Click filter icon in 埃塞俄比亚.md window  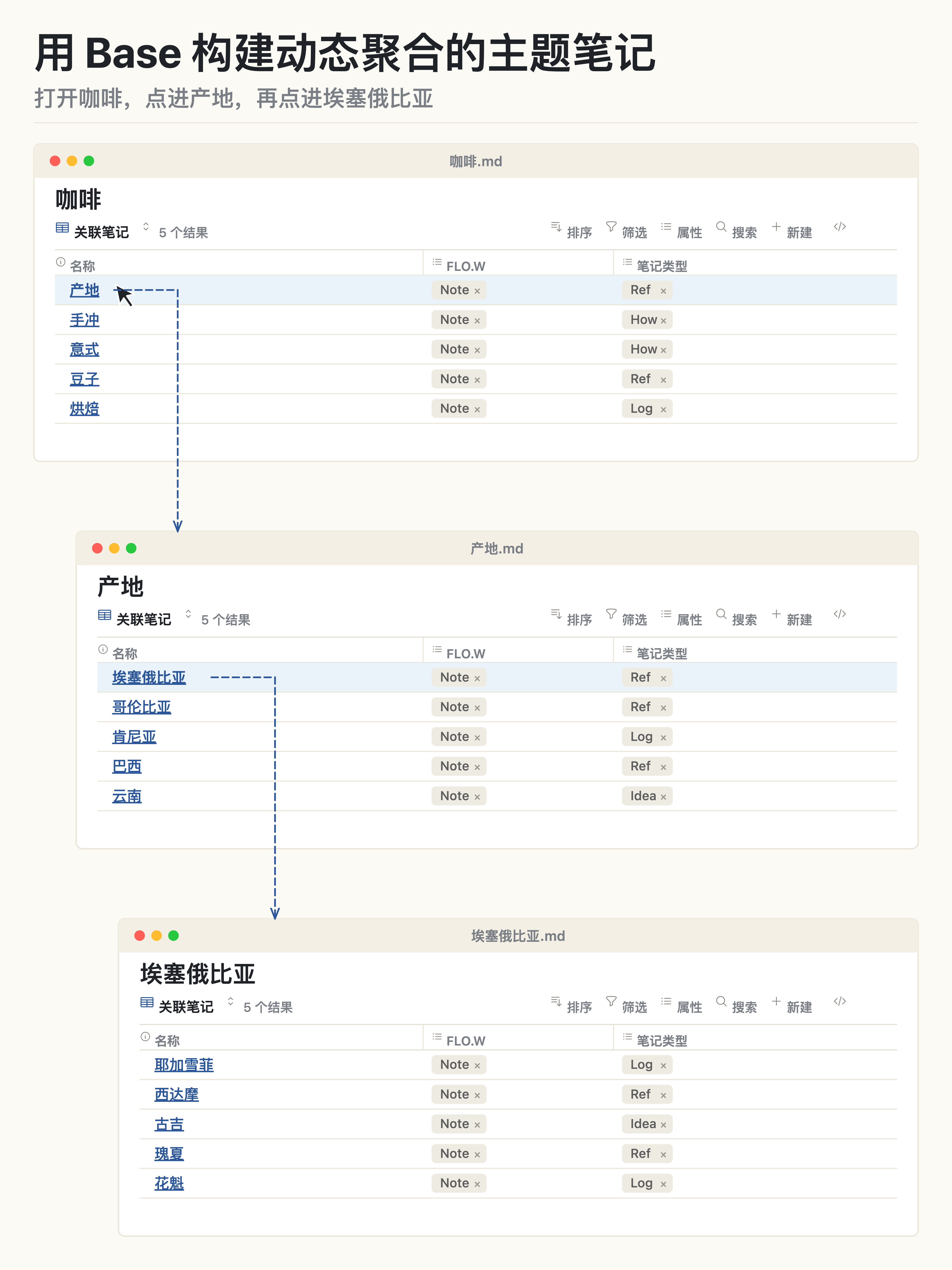(611, 1001)
